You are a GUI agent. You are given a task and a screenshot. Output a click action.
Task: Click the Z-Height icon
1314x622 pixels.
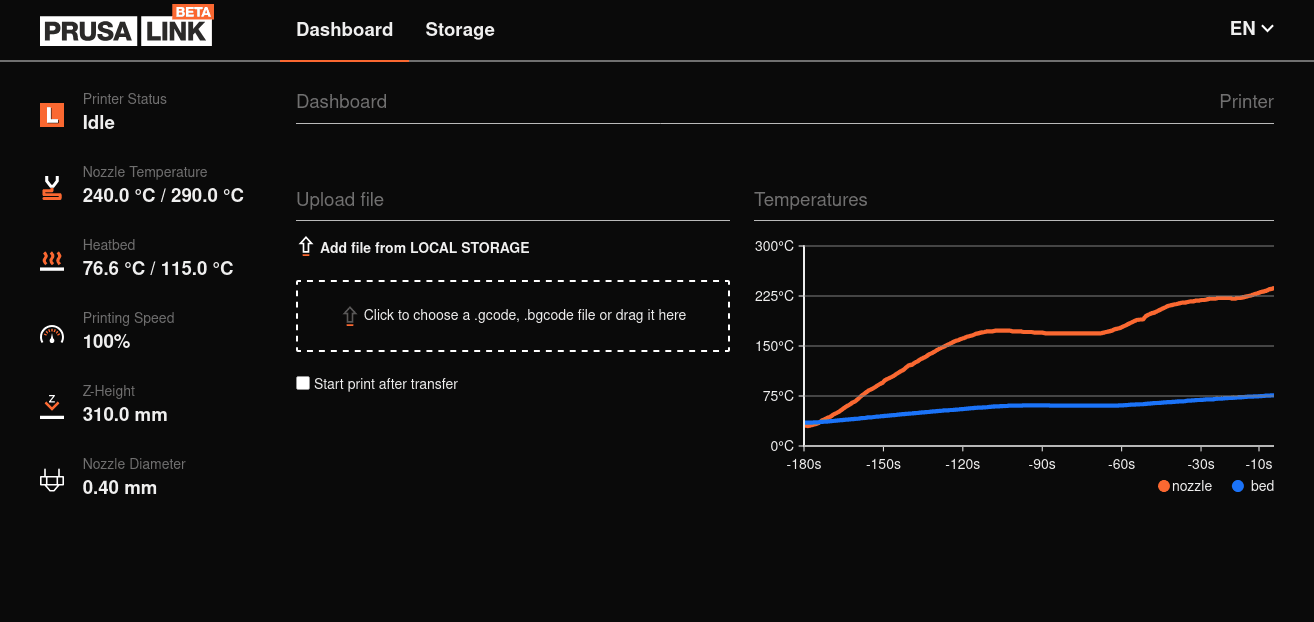(x=51, y=405)
